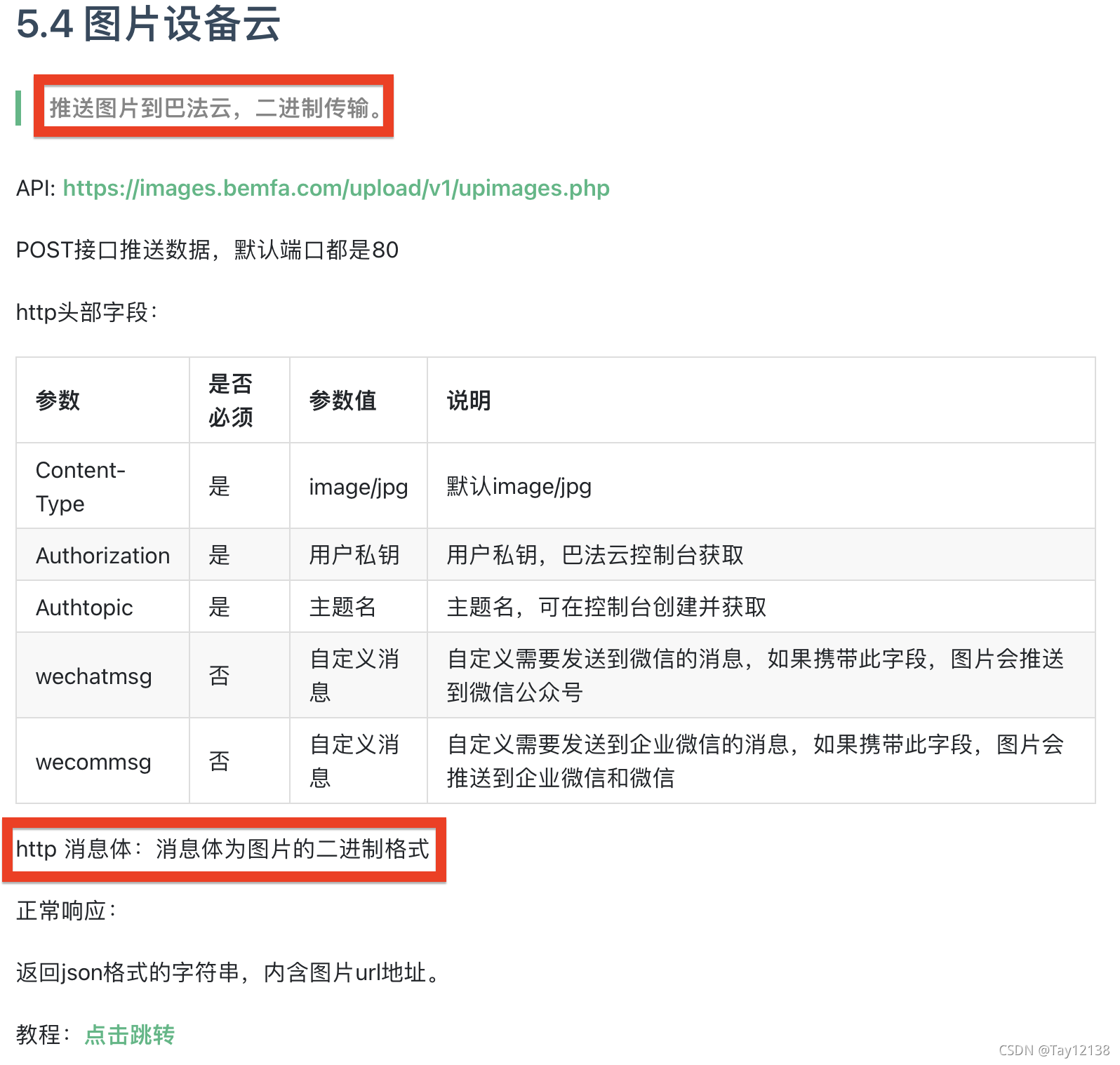
Task: Click the 自定义消息 value in wechatmsg row
Action: [359, 676]
